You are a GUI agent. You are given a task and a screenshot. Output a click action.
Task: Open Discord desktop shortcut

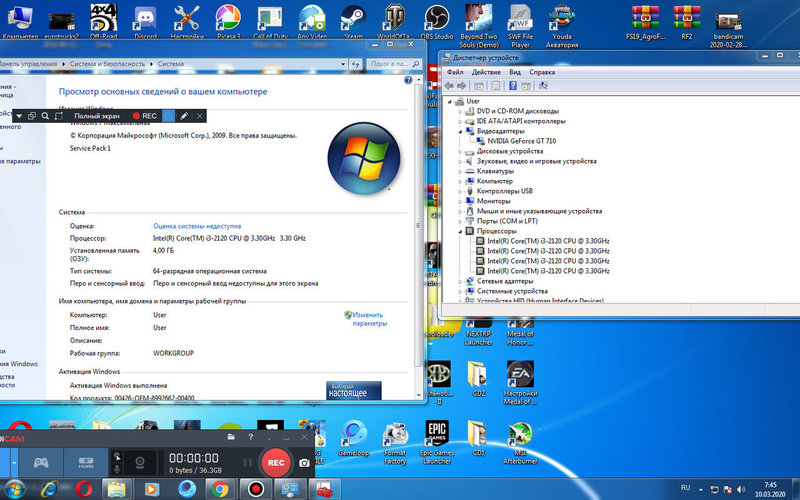(x=145, y=22)
